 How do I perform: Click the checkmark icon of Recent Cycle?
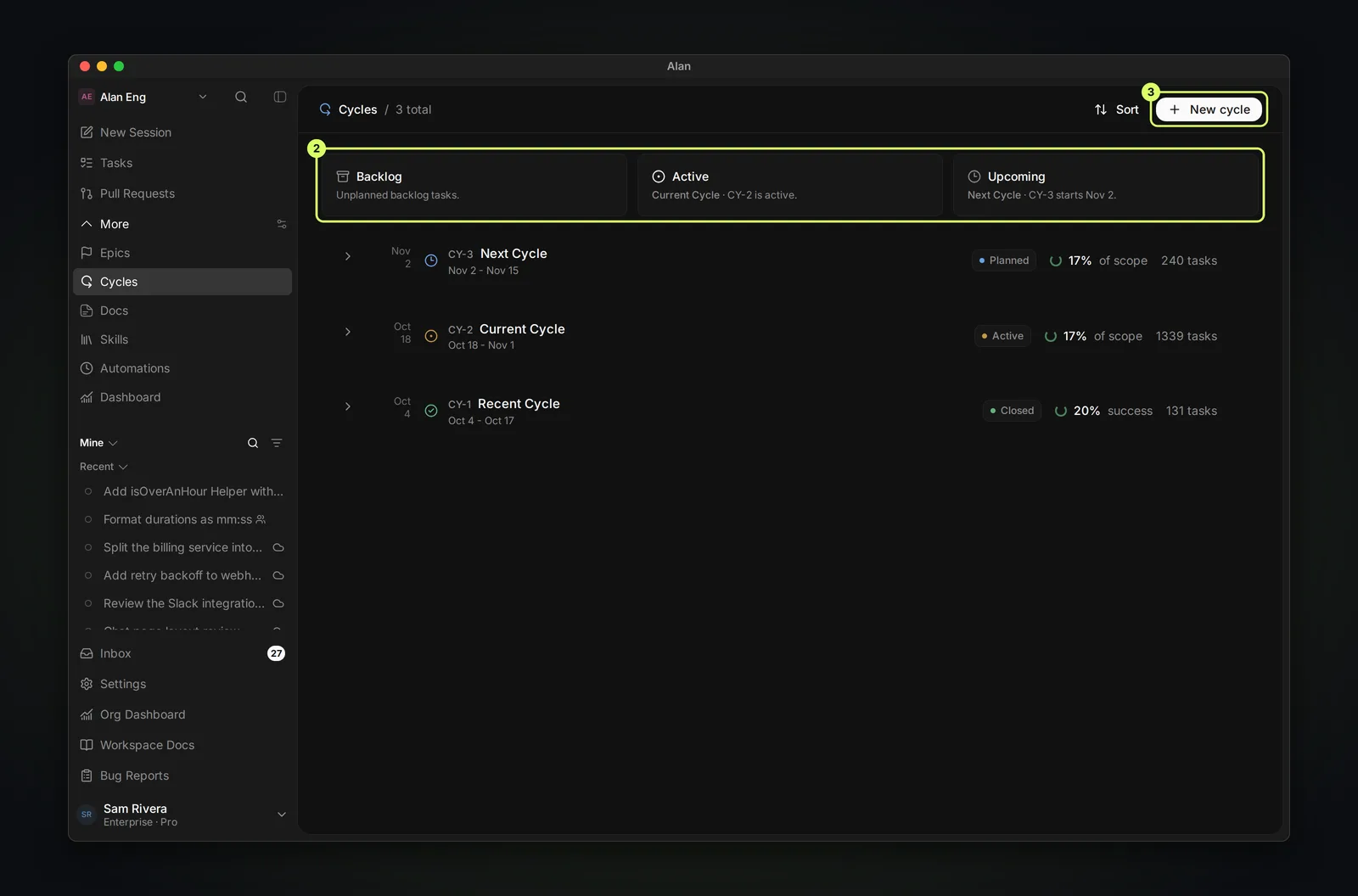tap(431, 411)
